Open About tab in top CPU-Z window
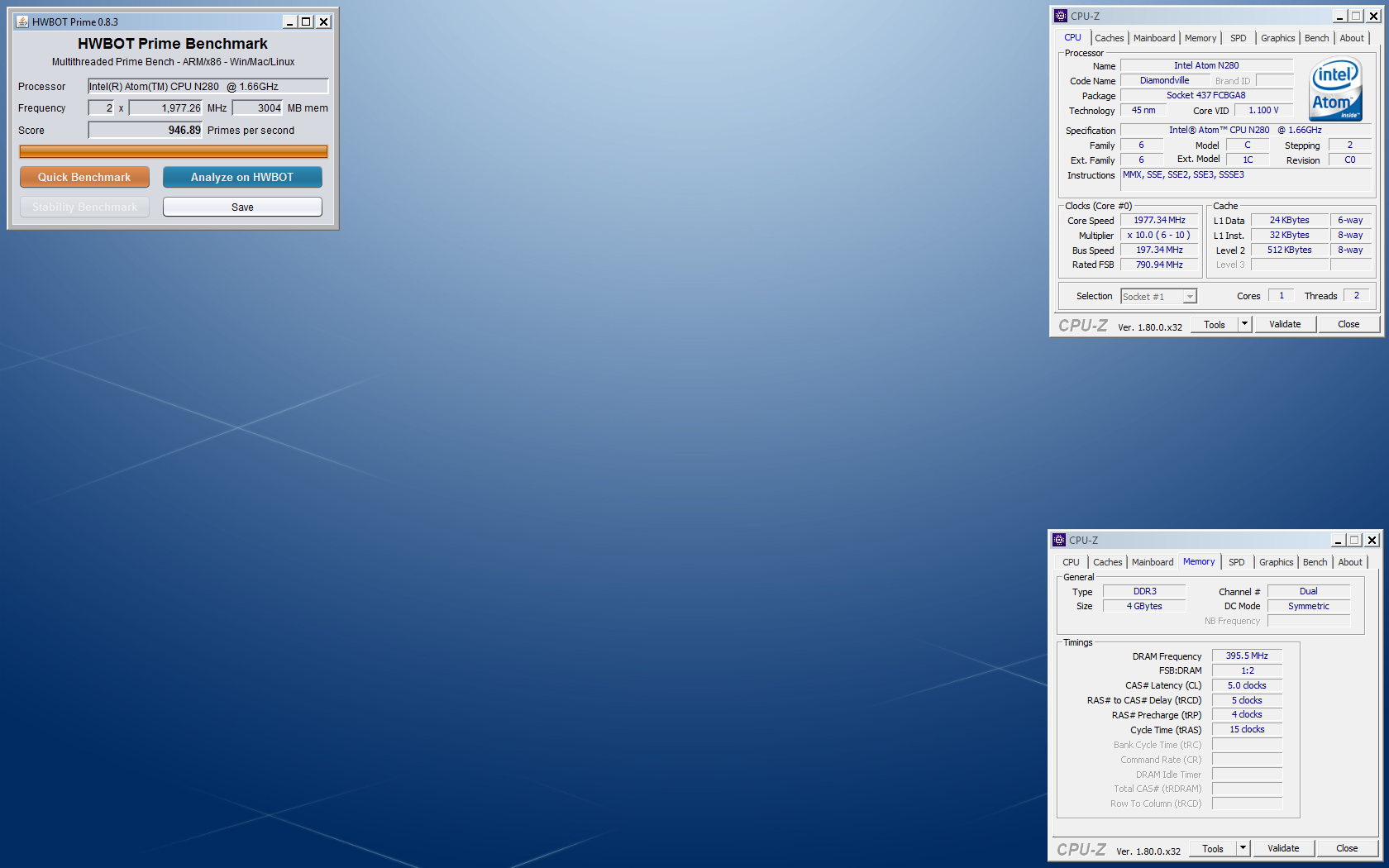The width and height of the screenshot is (1389, 868). tap(1352, 38)
